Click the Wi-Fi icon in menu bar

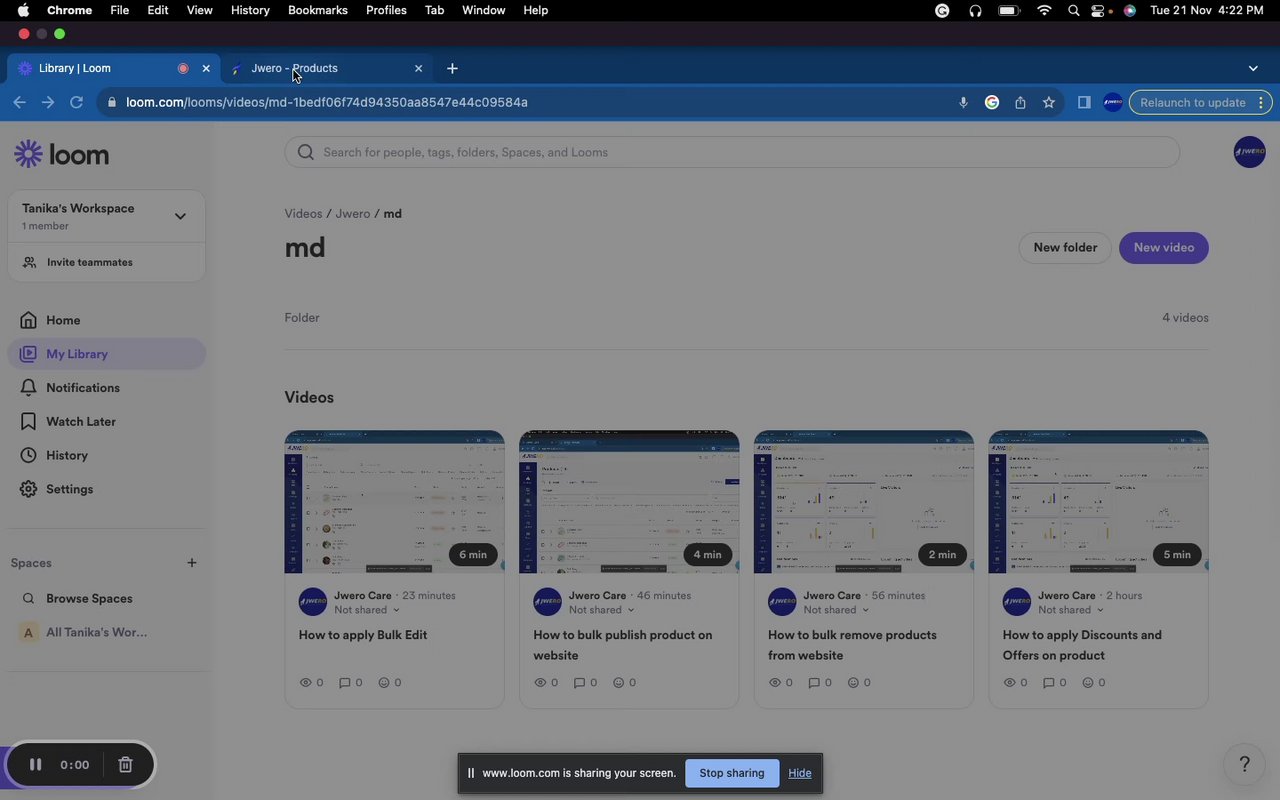point(1044,10)
